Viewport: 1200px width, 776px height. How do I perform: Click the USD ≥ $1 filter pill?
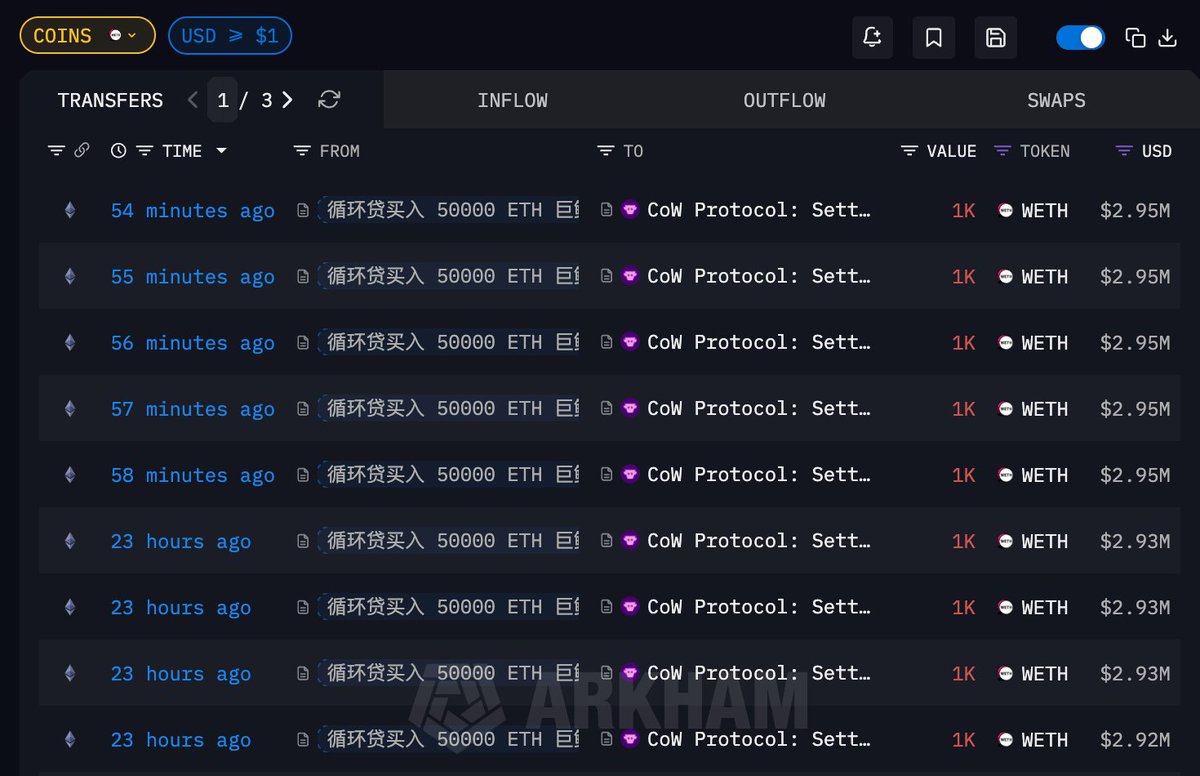click(x=230, y=36)
